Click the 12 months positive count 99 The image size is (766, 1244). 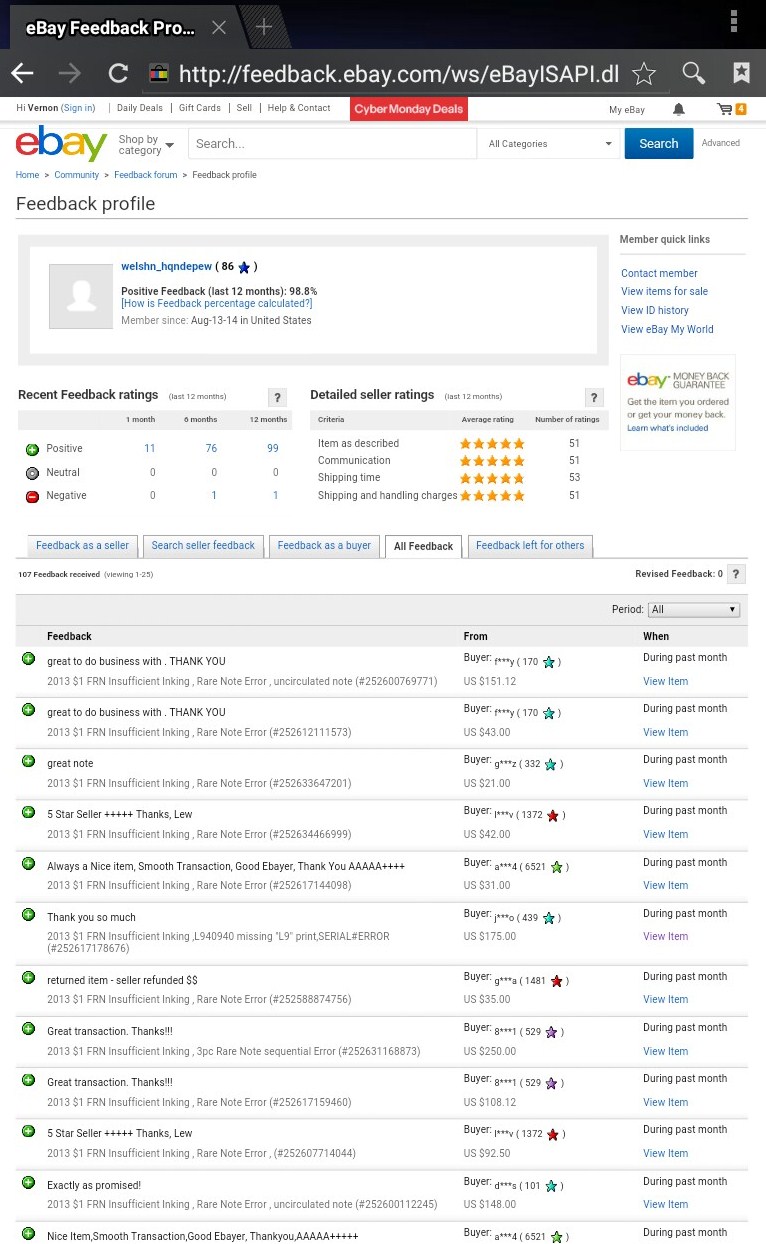273,449
